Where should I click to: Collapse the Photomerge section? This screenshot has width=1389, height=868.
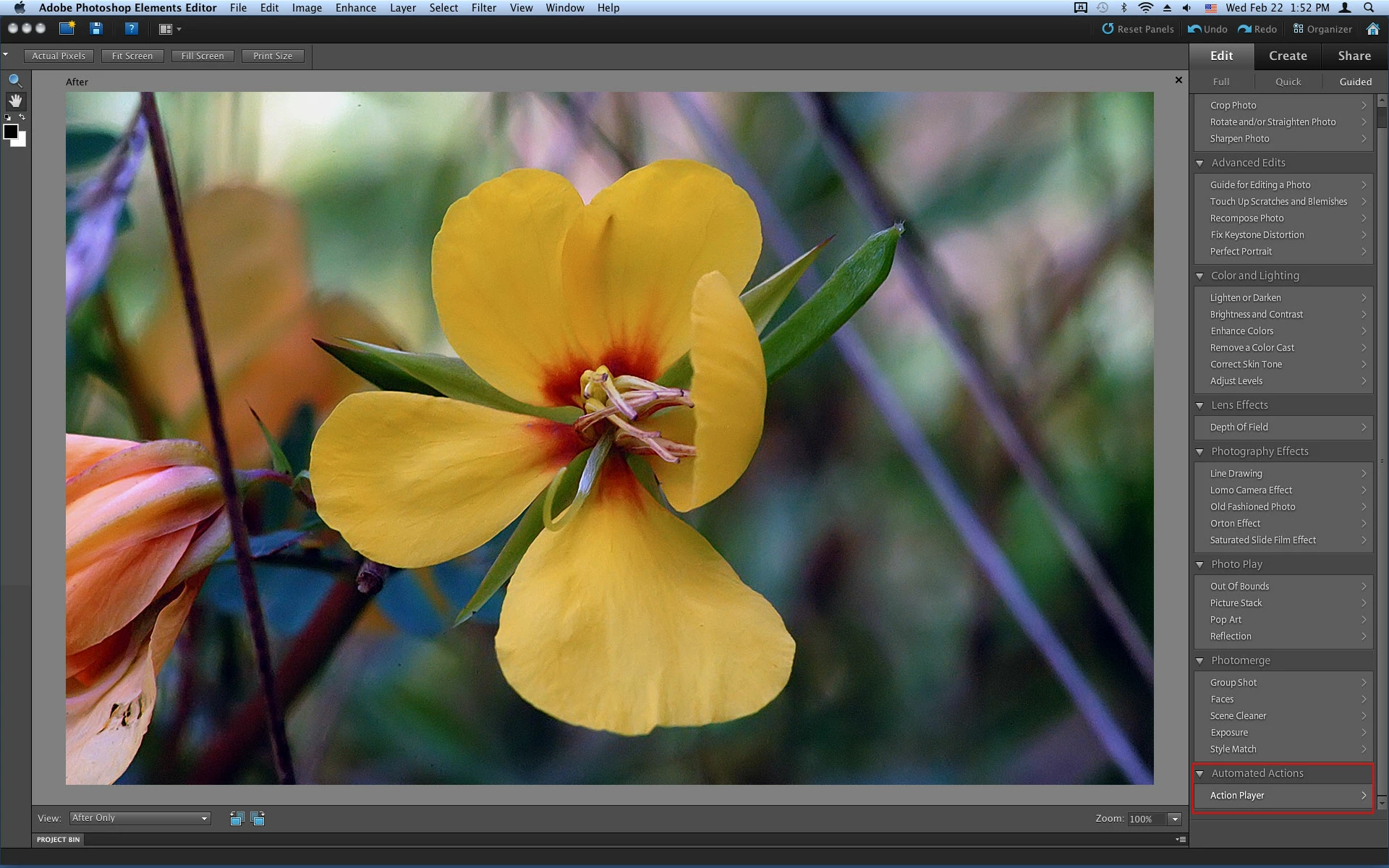(x=1199, y=661)
